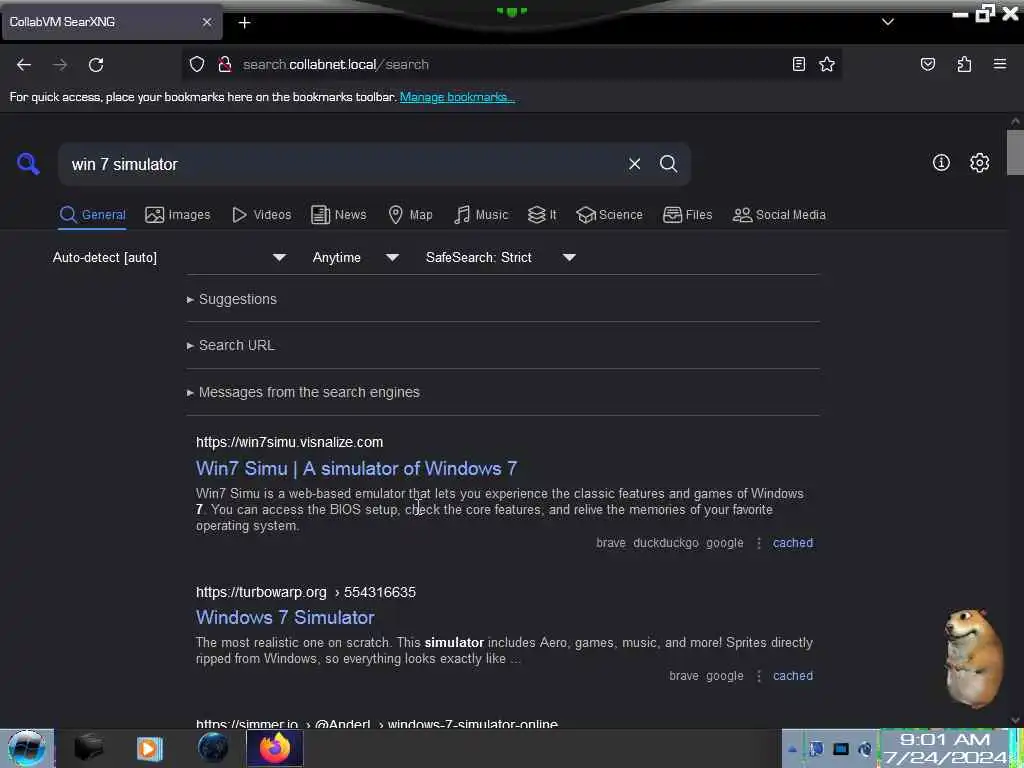Open the Firefox hamburger menu

click(x=999, y=64)
